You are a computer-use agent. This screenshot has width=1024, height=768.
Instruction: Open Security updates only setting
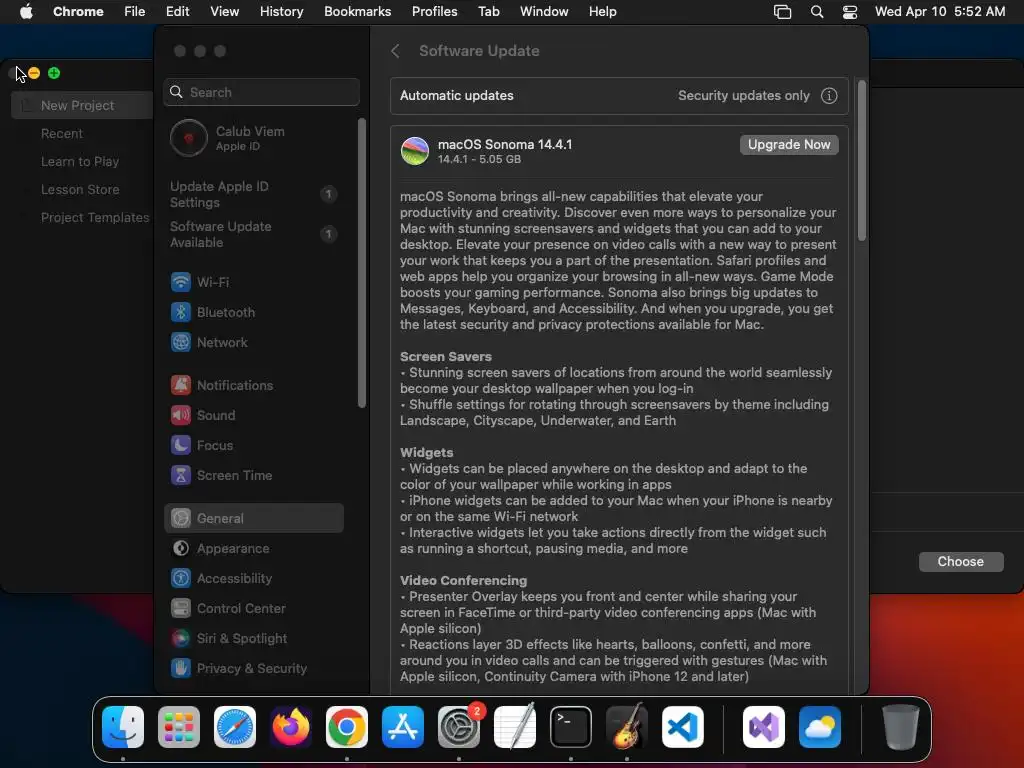(x=743, y=96)
